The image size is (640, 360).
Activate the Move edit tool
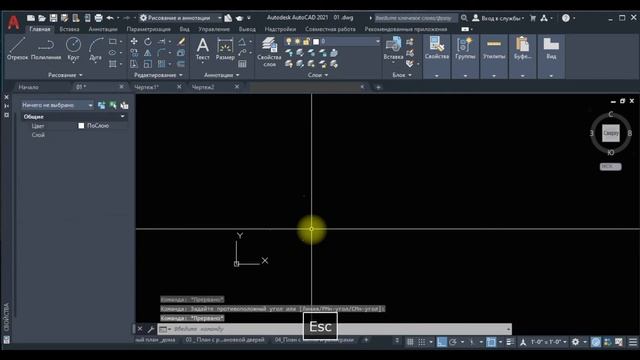point(134,42)
